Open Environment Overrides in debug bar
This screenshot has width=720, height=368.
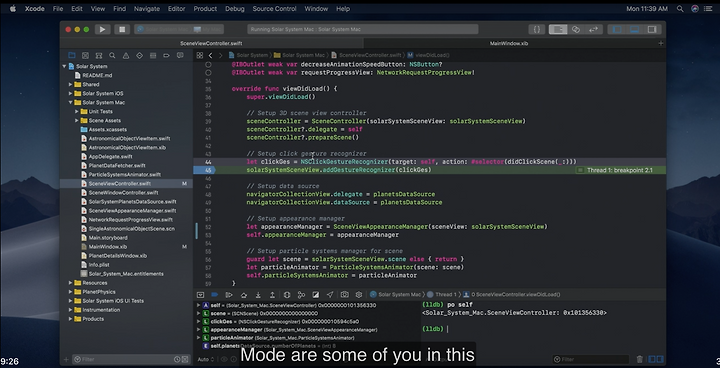pyautogui.click(x=315, y=294)
